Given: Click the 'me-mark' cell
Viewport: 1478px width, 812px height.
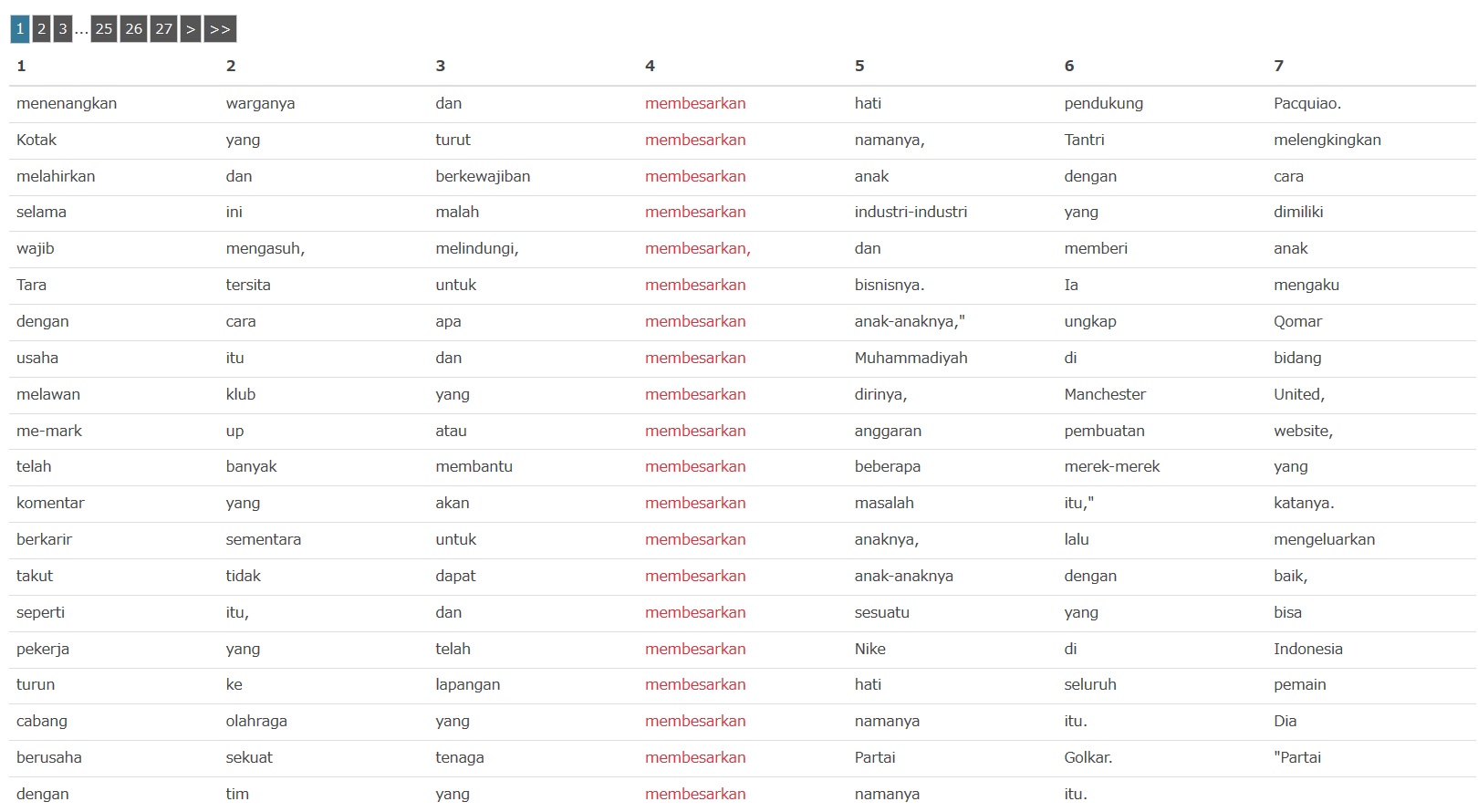Looking at the screenshot, I should tap(49, 431).
